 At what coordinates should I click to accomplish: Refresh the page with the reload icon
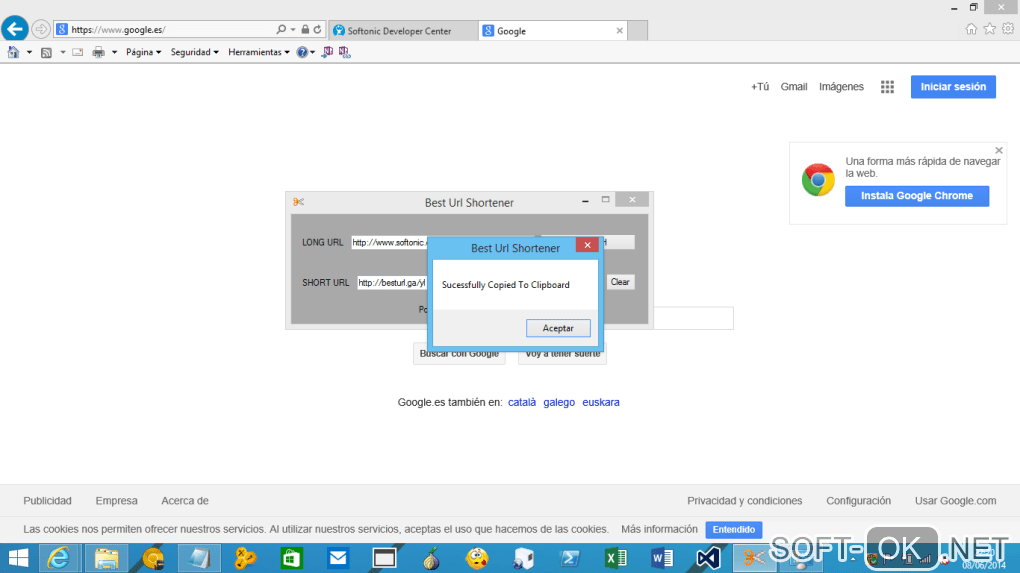click(317, 29)
